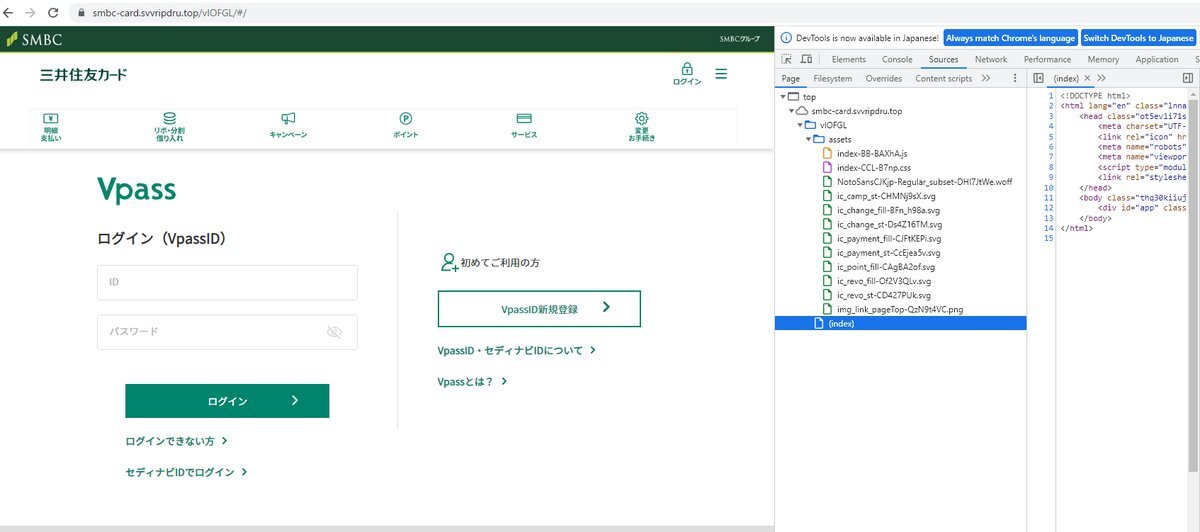Screen dimensions: 1200x532
Task: Click the VpassID新規登録 button
Action: pyautogui.click(x=539, y=309)
